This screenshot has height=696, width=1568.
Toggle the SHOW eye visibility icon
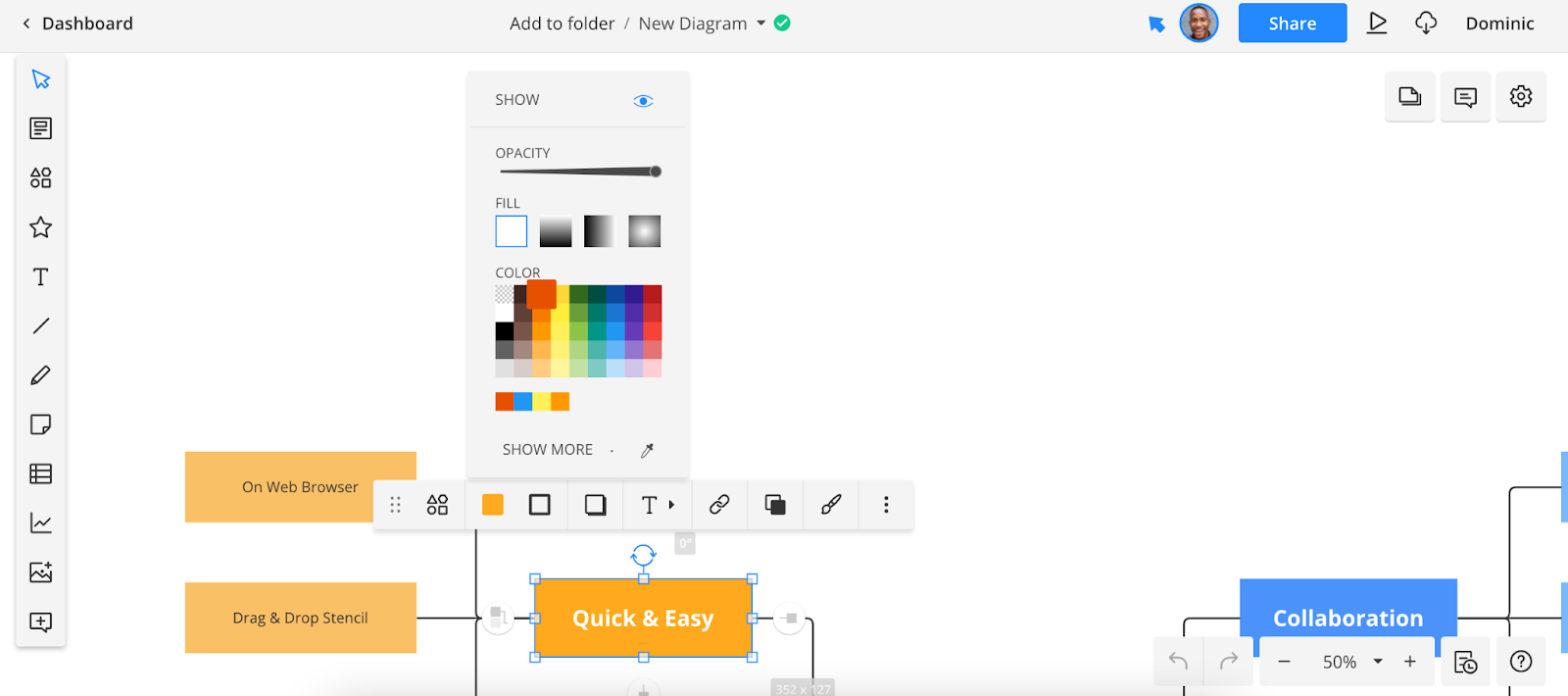pos(643,101)
